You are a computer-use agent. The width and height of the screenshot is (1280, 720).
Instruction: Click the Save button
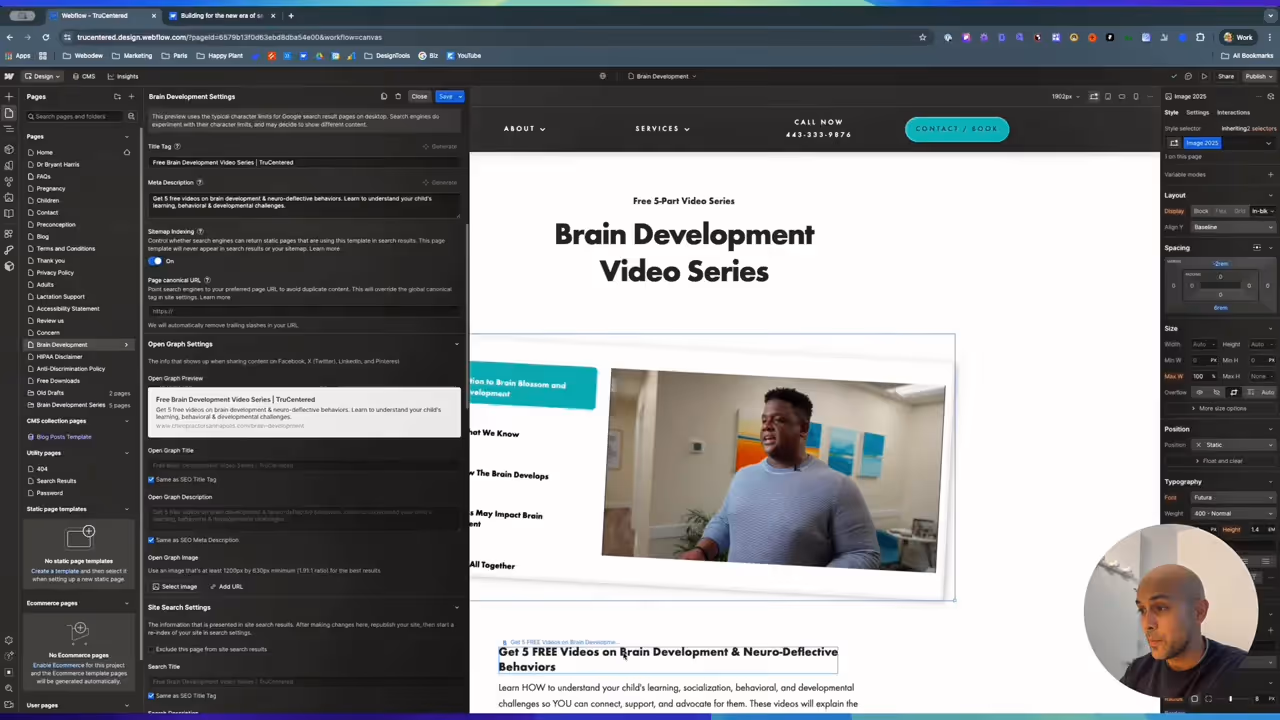point(444,97)
